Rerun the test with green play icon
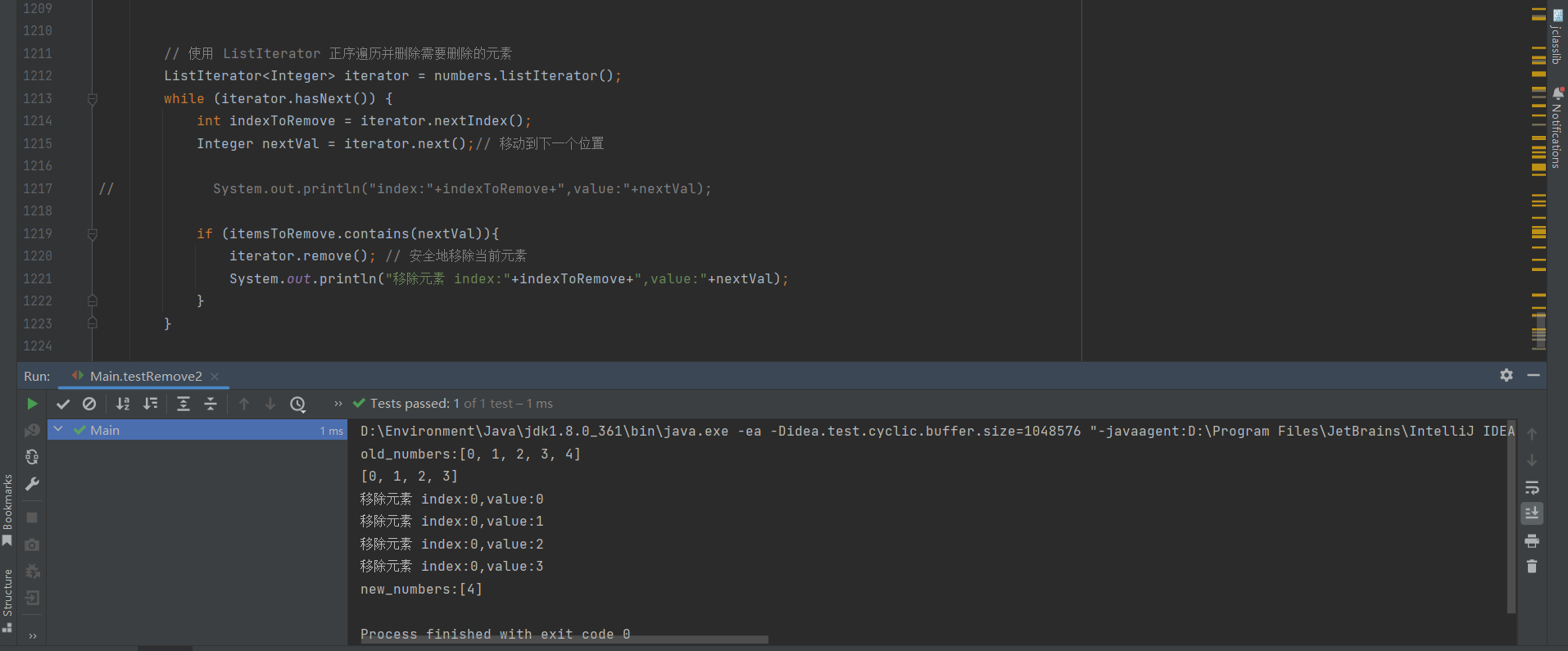The height and width of the screenshot is (651, 1568). point(32,404)
